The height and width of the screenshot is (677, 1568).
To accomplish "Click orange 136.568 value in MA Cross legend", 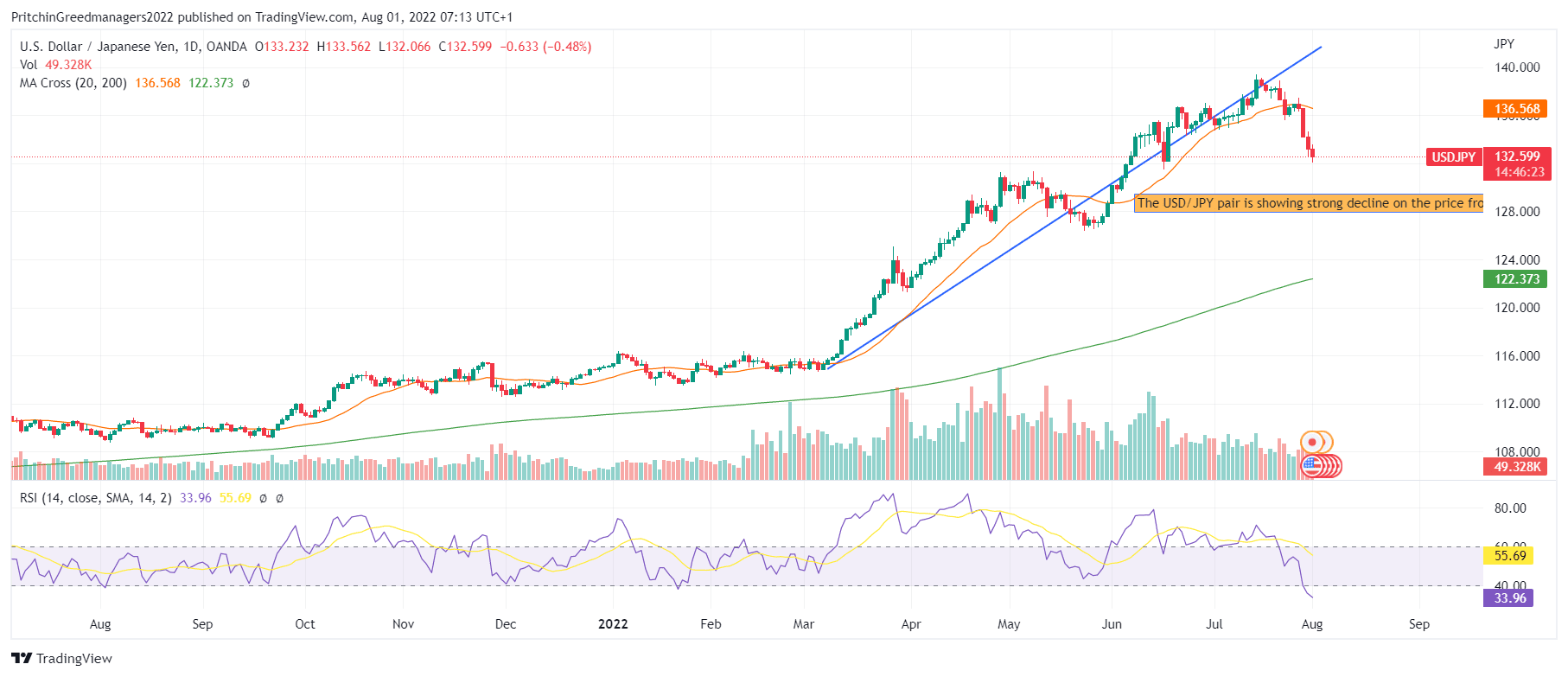I will [157, 83].
